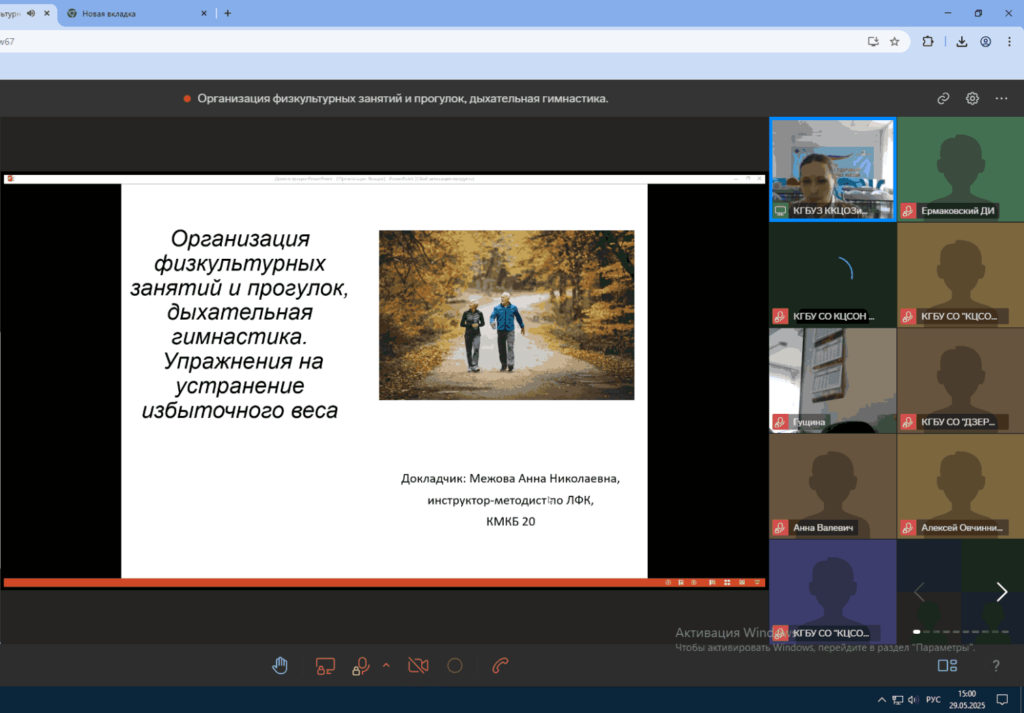Open the browser extensions puzzle icon
Screen dimensions: 1024x713
pyautogui.click(x=927, y=42)
